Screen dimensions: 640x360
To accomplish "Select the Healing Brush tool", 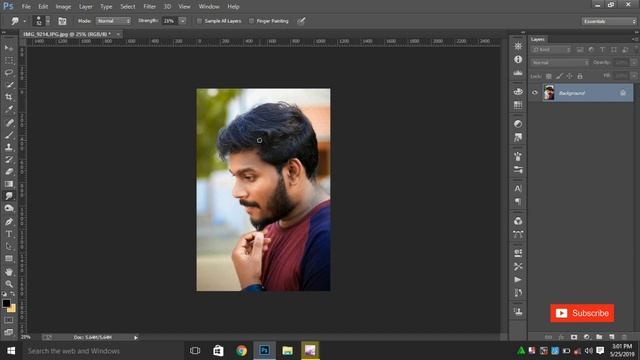I will click(x=9, y=122).
